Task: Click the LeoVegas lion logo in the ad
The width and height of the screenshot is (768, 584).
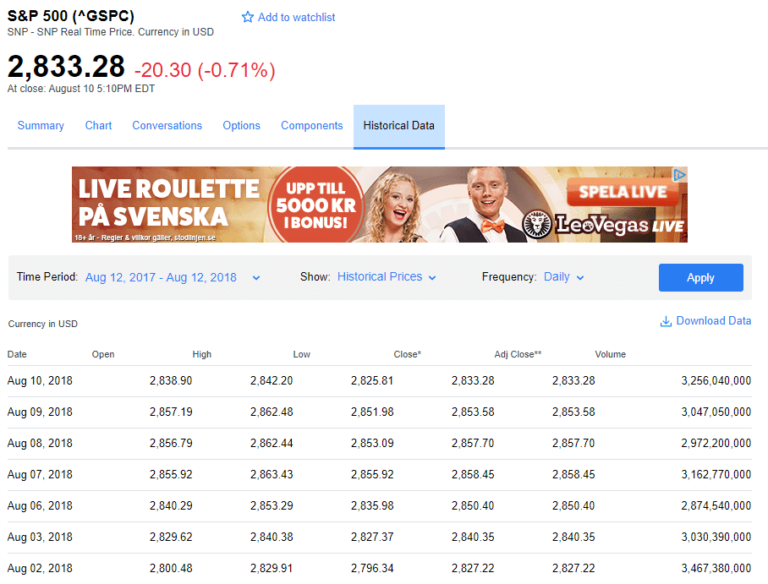Action: click(540, 224)
